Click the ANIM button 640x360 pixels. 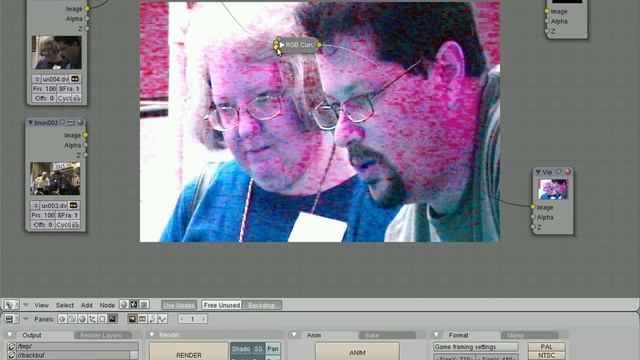(357, 353)
